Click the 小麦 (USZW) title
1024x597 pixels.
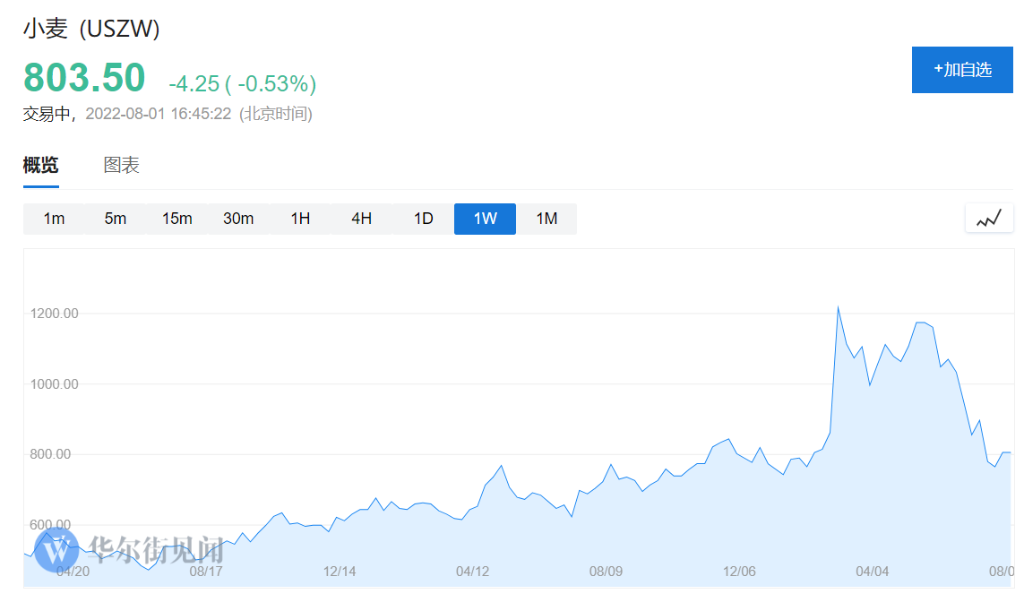[92, 29]
